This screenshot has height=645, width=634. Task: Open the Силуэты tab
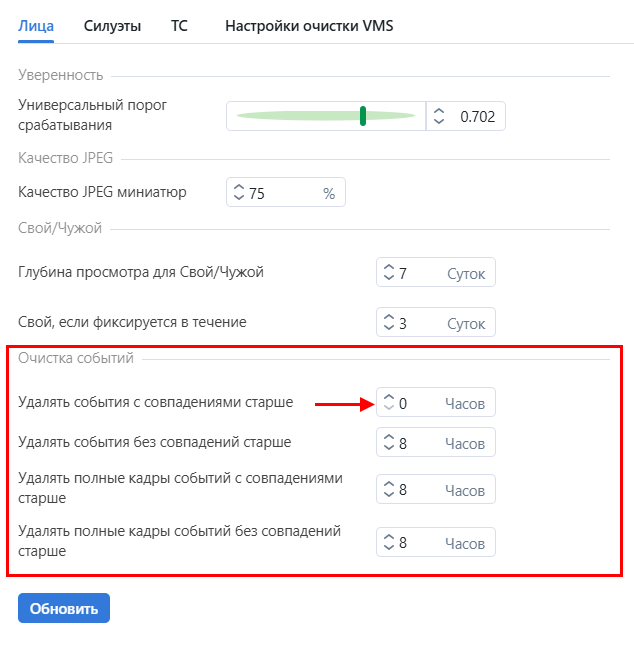(x=112, y=26)
